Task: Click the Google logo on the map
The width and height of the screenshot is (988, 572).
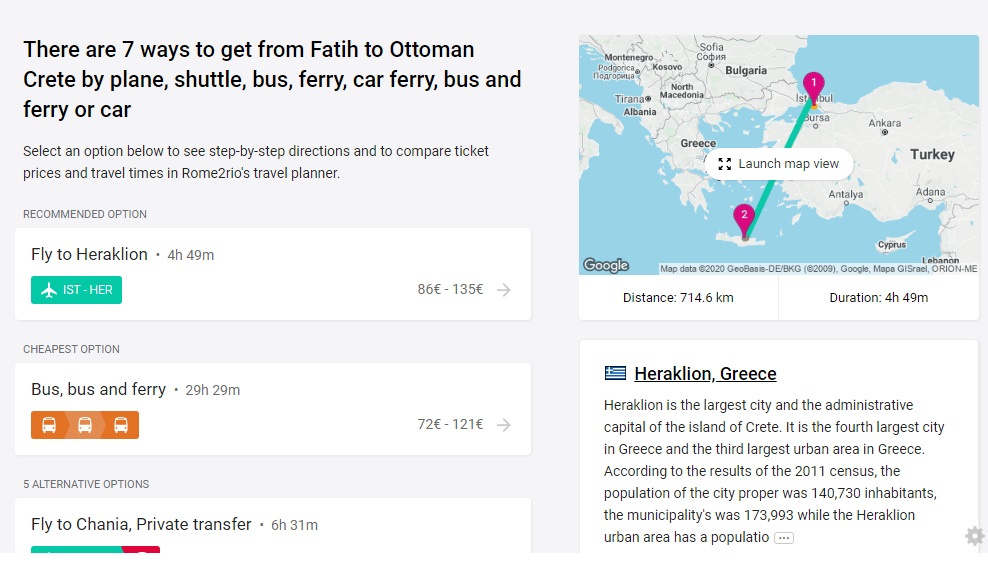Action: coord(605,265)
